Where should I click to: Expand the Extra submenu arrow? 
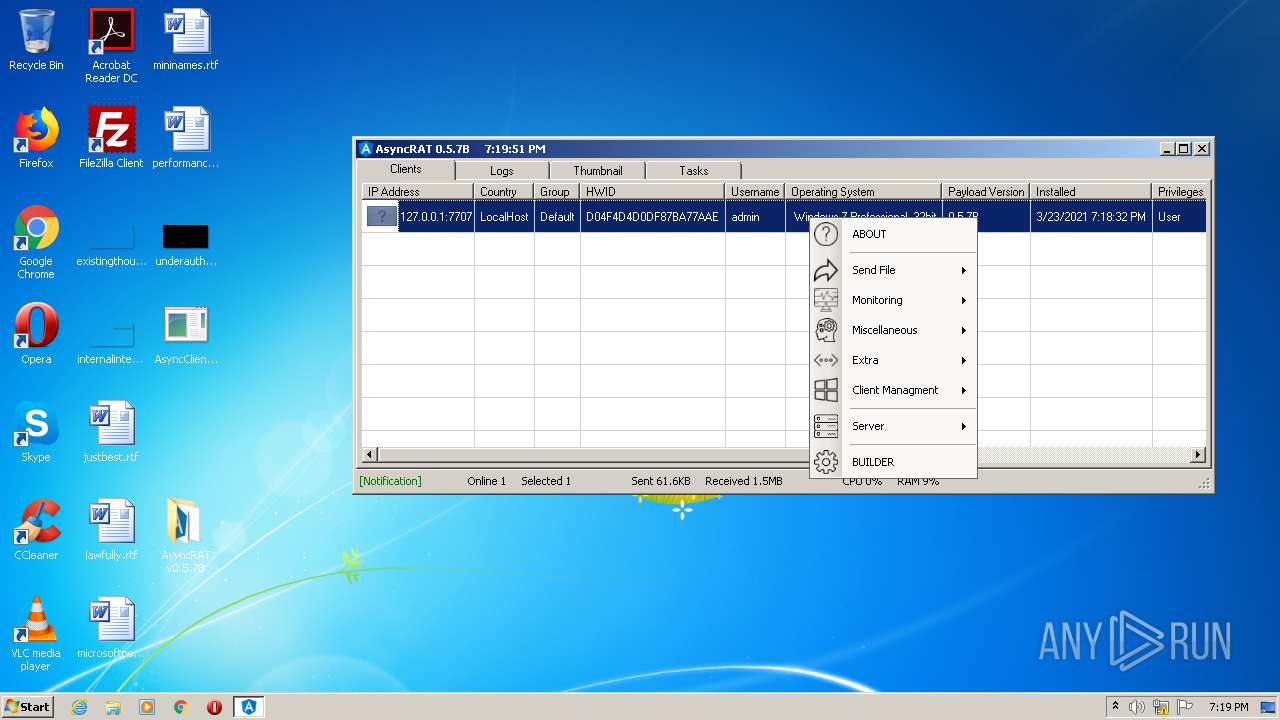pyautogui.click(x=964, y=360)
